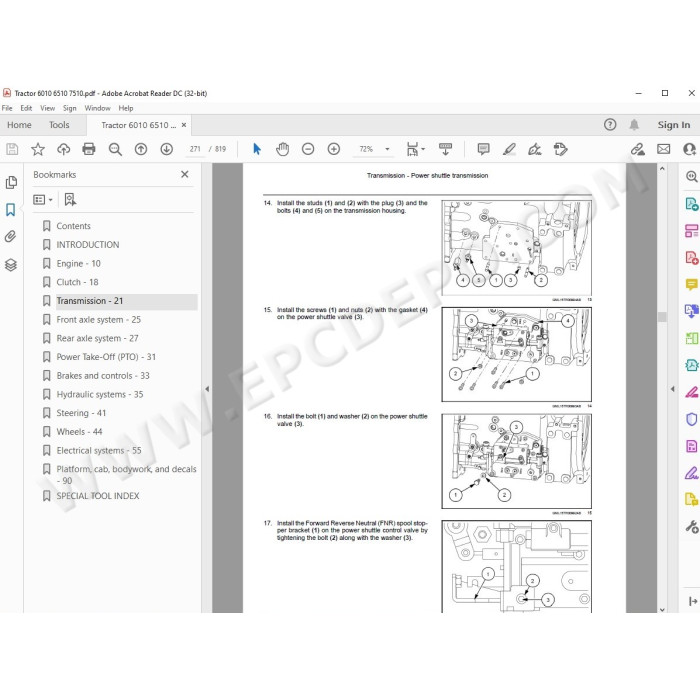The image size is (700, 700).
Task: Collapse the right tools pane arrow
Action: pos(673,389)
